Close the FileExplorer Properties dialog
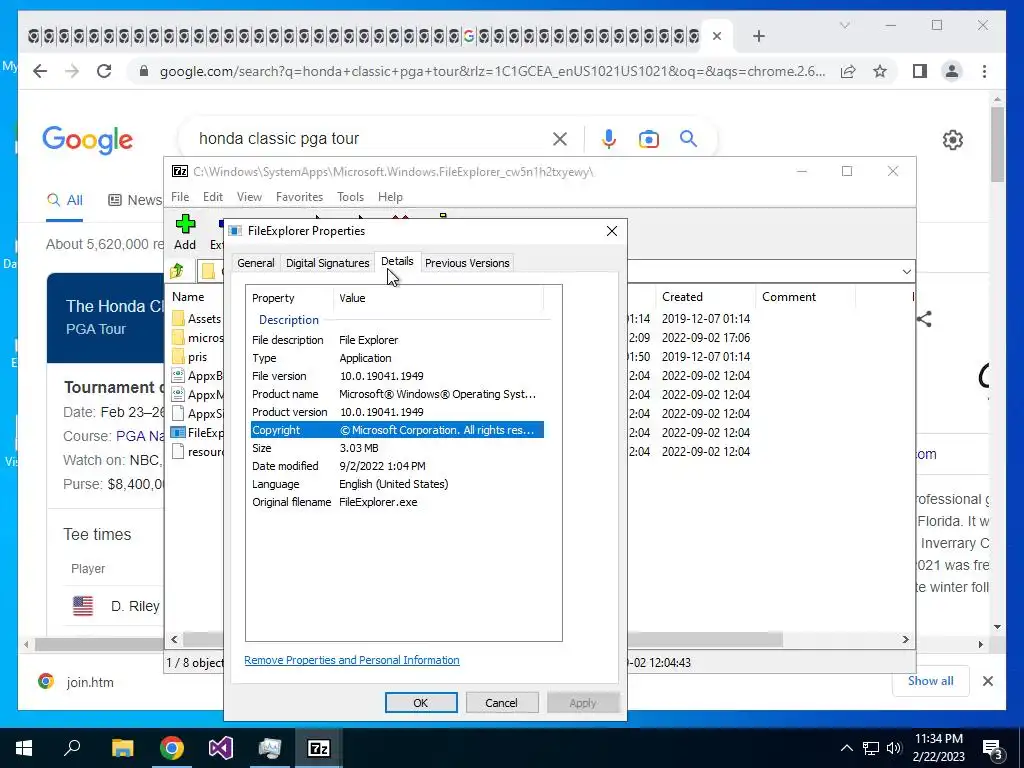Viewport: 1024px width, 768px height. (612, 231)
